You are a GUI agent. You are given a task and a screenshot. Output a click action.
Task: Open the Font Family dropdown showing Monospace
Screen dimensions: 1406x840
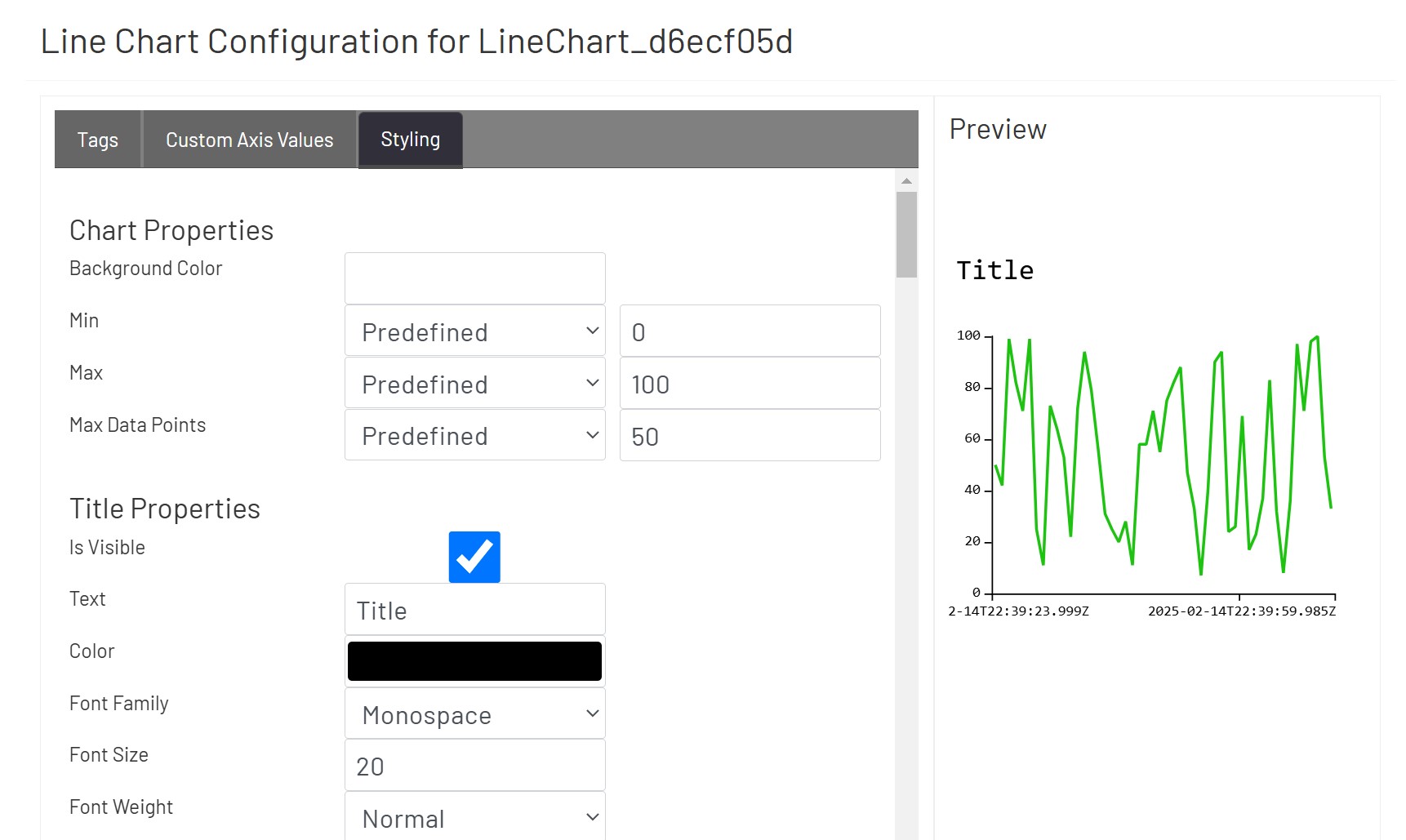(x=474, y=713)
